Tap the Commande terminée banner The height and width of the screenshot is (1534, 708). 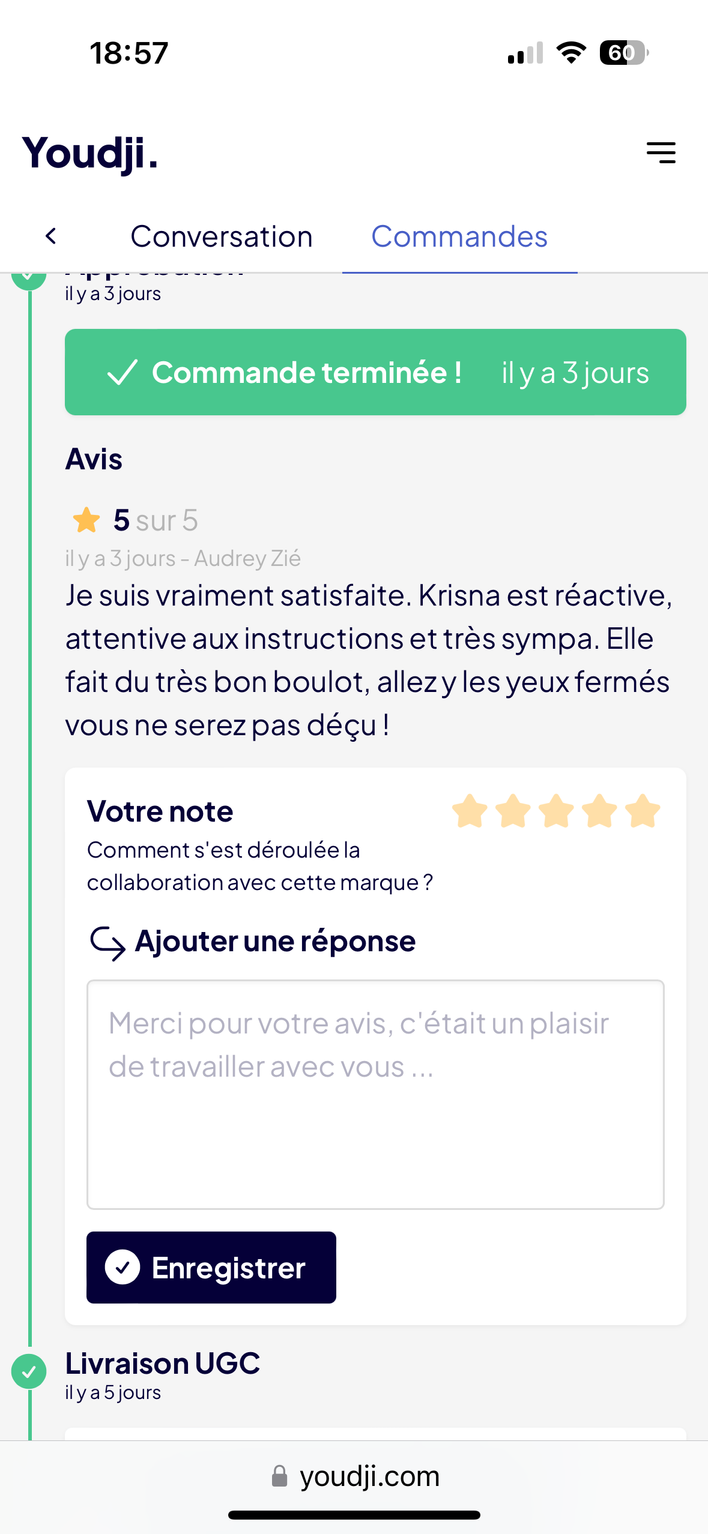[375, 372]
